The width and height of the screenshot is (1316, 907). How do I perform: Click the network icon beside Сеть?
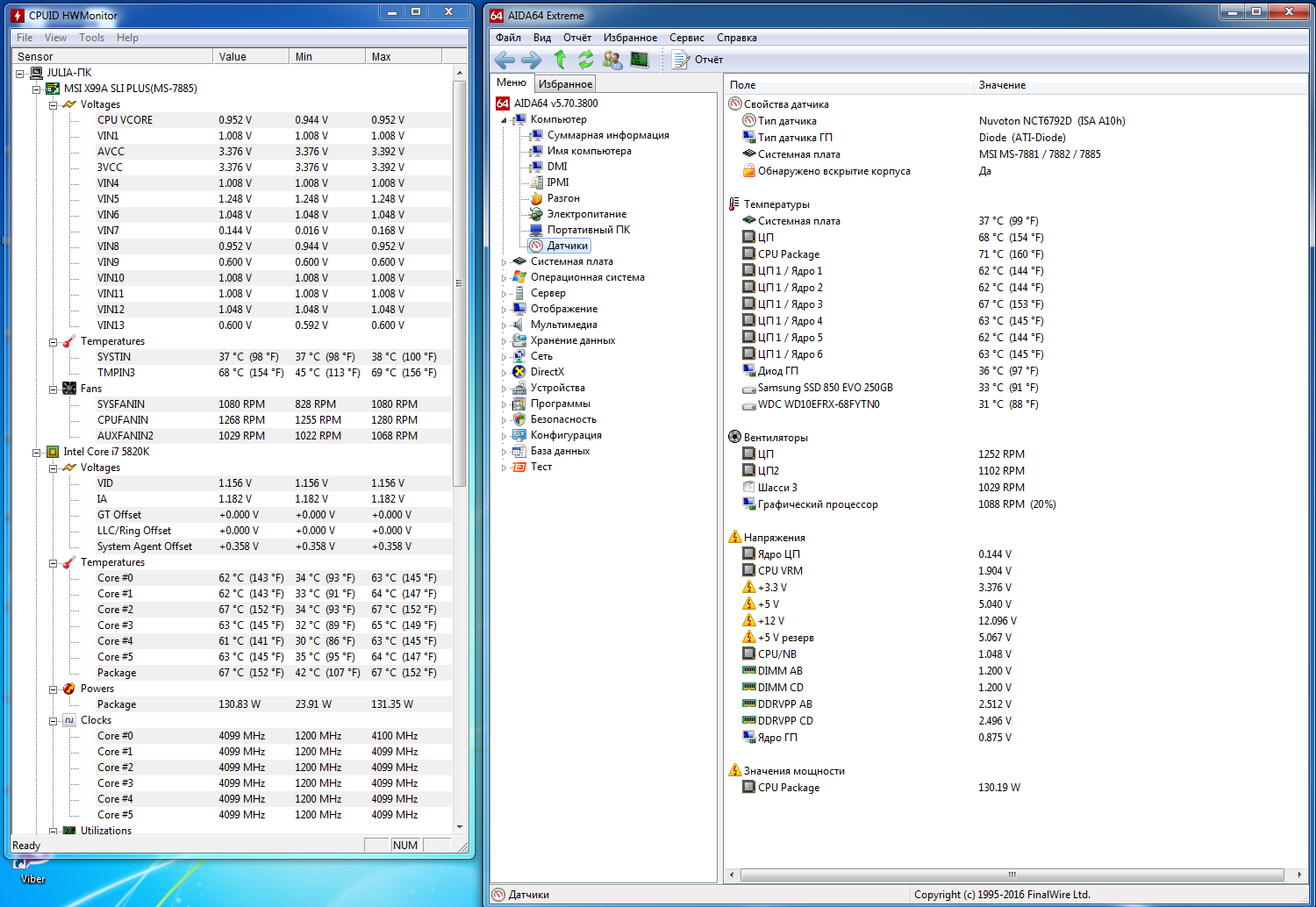[x=519, y=356]
